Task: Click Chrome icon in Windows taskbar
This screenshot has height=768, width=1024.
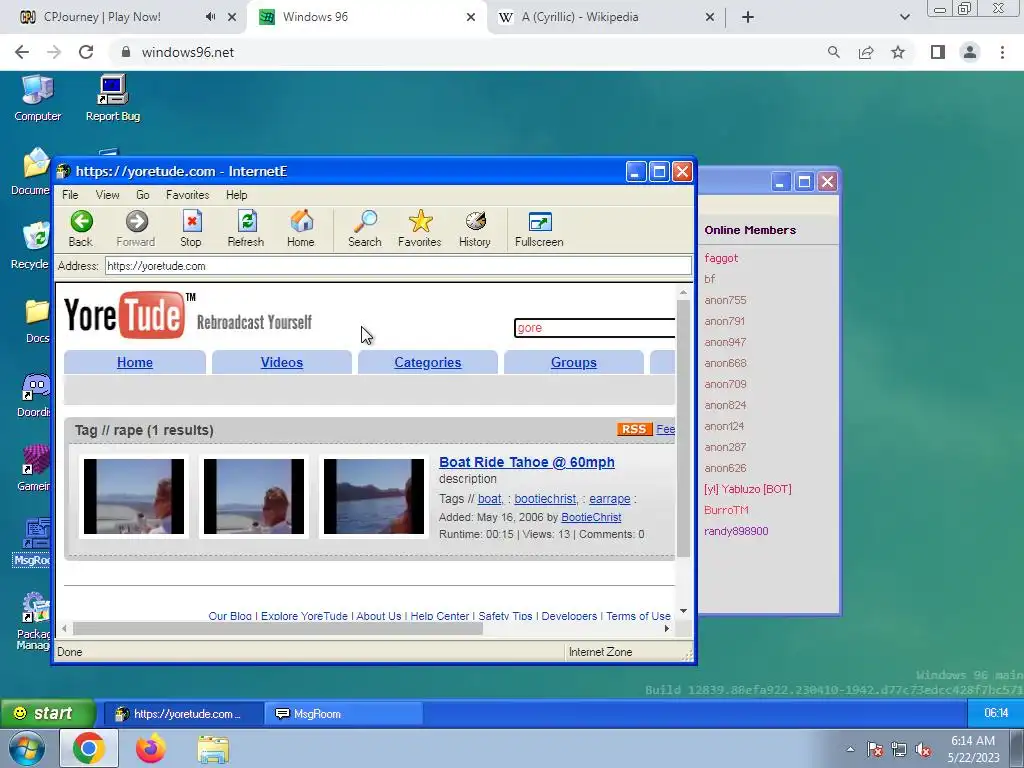Action: point(89,748)
